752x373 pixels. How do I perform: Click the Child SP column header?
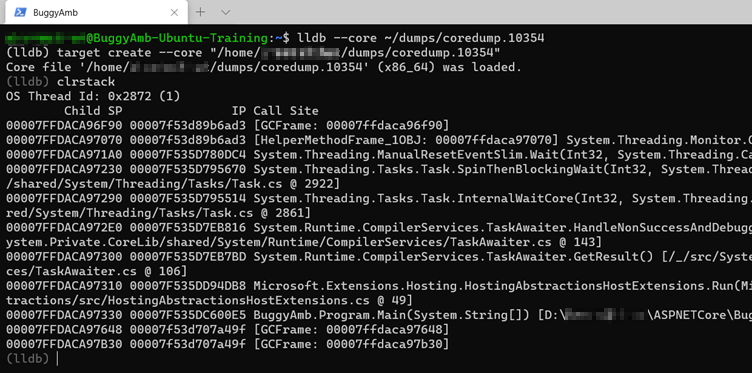[x=93, y=111]
